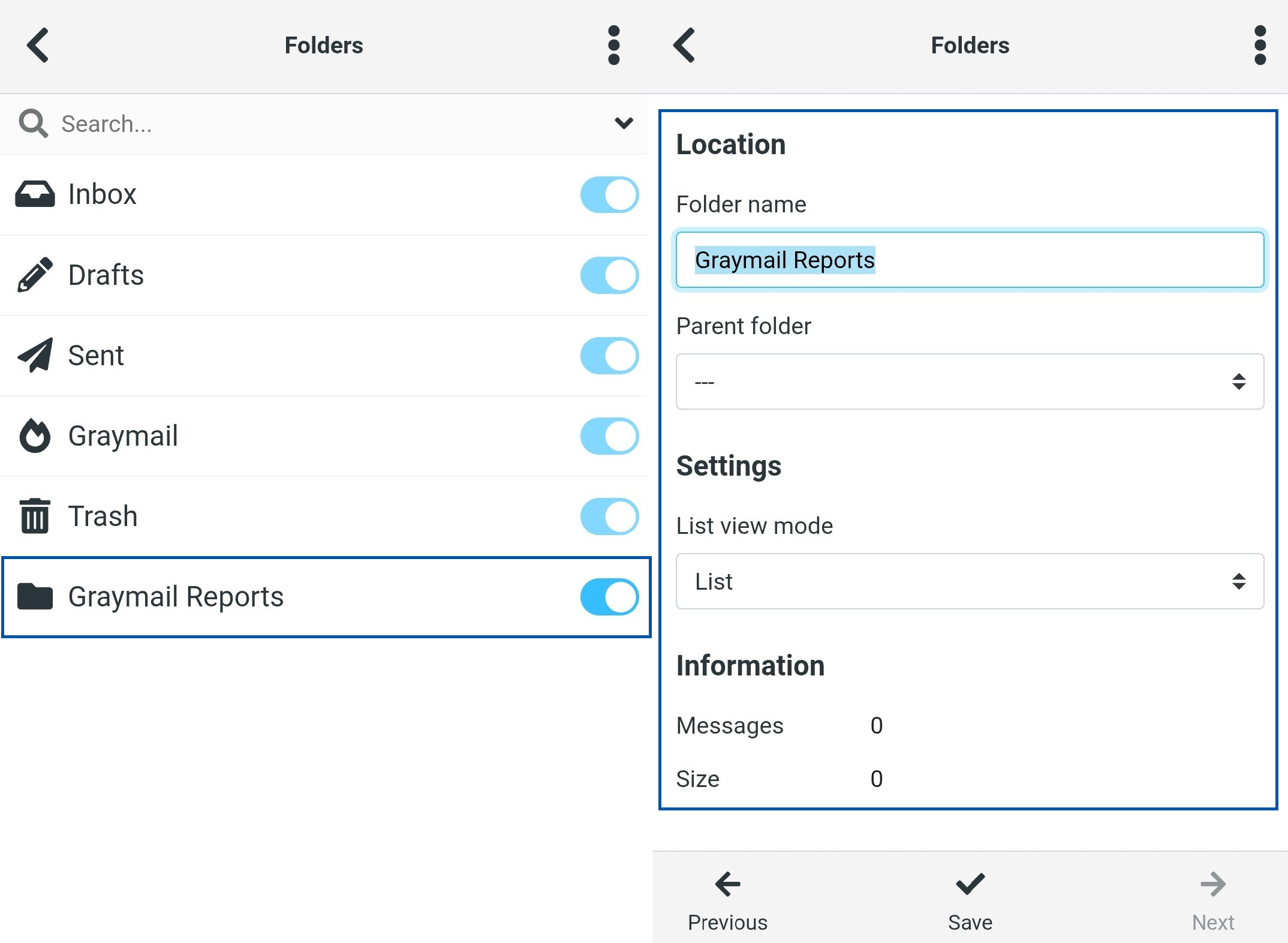The height and width of the screenshot is (943, 1288).
Task: Click the Graymail flame icon
Action: coord(35,436)
